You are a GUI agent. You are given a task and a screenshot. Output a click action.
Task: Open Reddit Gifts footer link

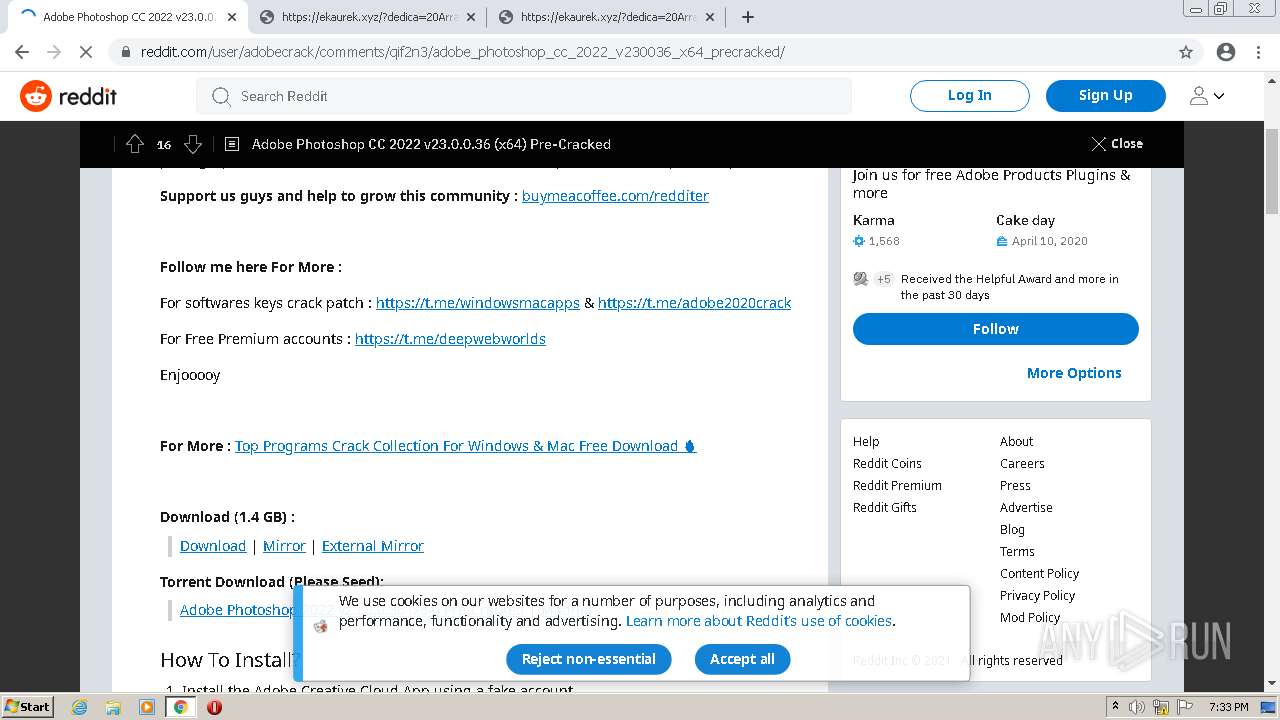(x=885, y=507)
